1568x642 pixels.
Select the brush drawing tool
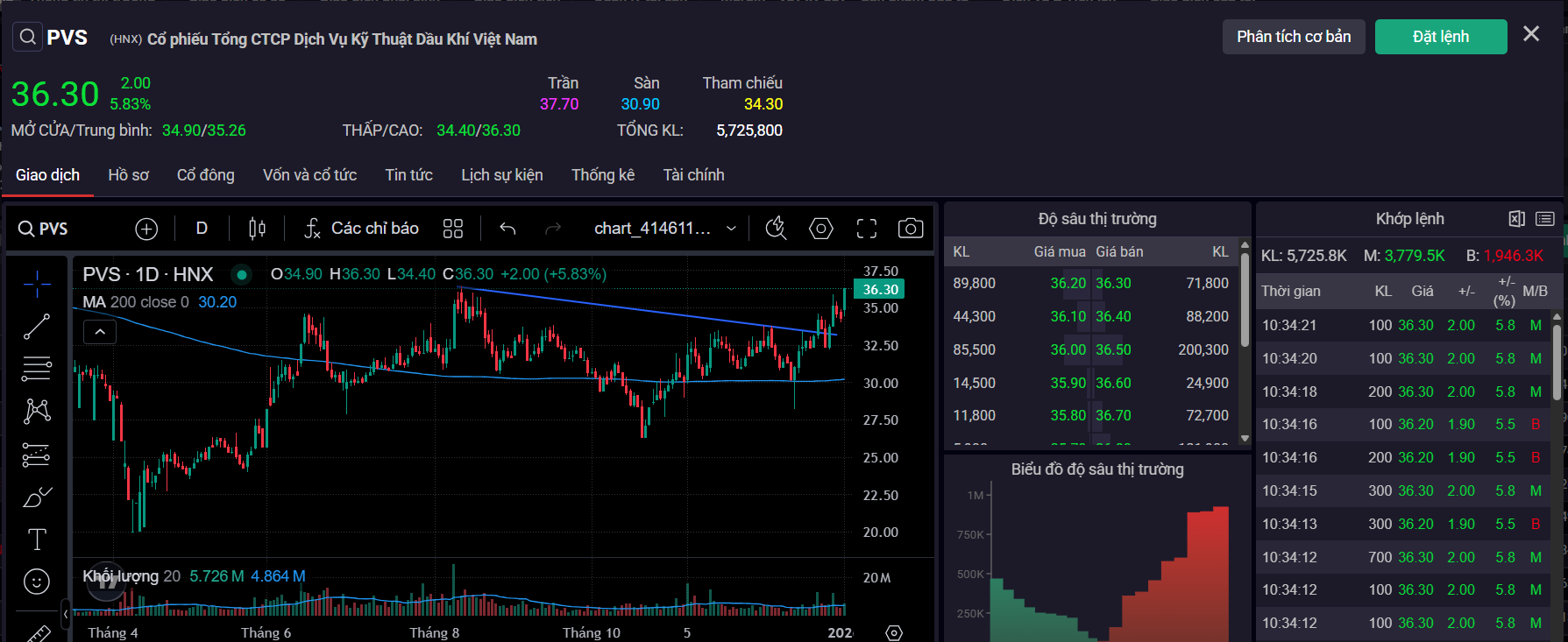pyautogui.click(x=37, y=497)
